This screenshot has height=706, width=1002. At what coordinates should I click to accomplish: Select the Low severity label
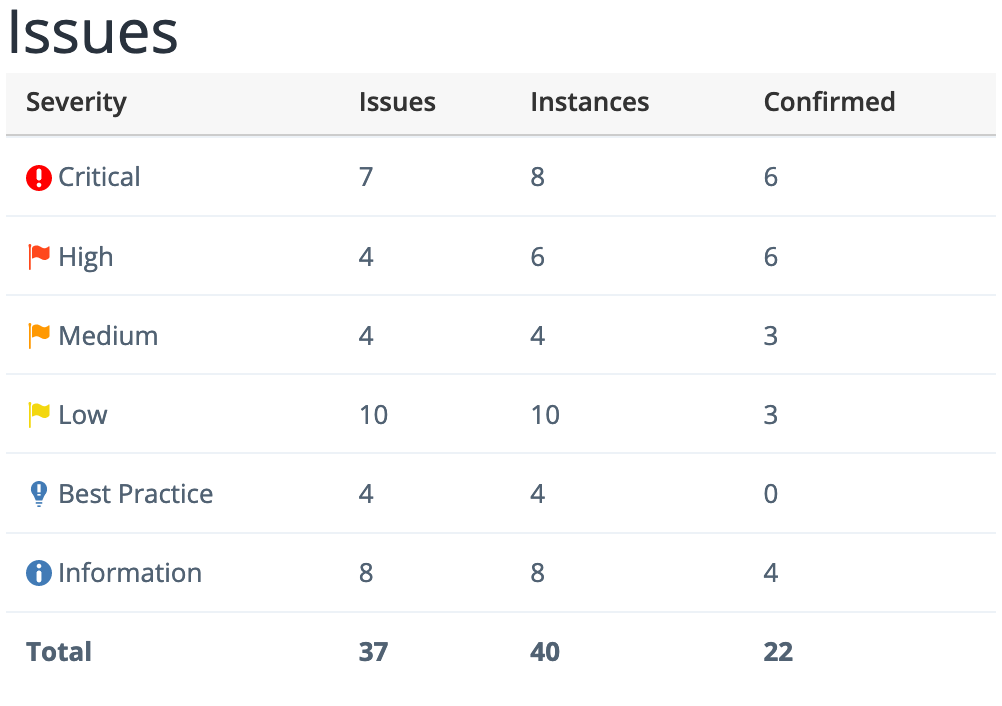83,415
